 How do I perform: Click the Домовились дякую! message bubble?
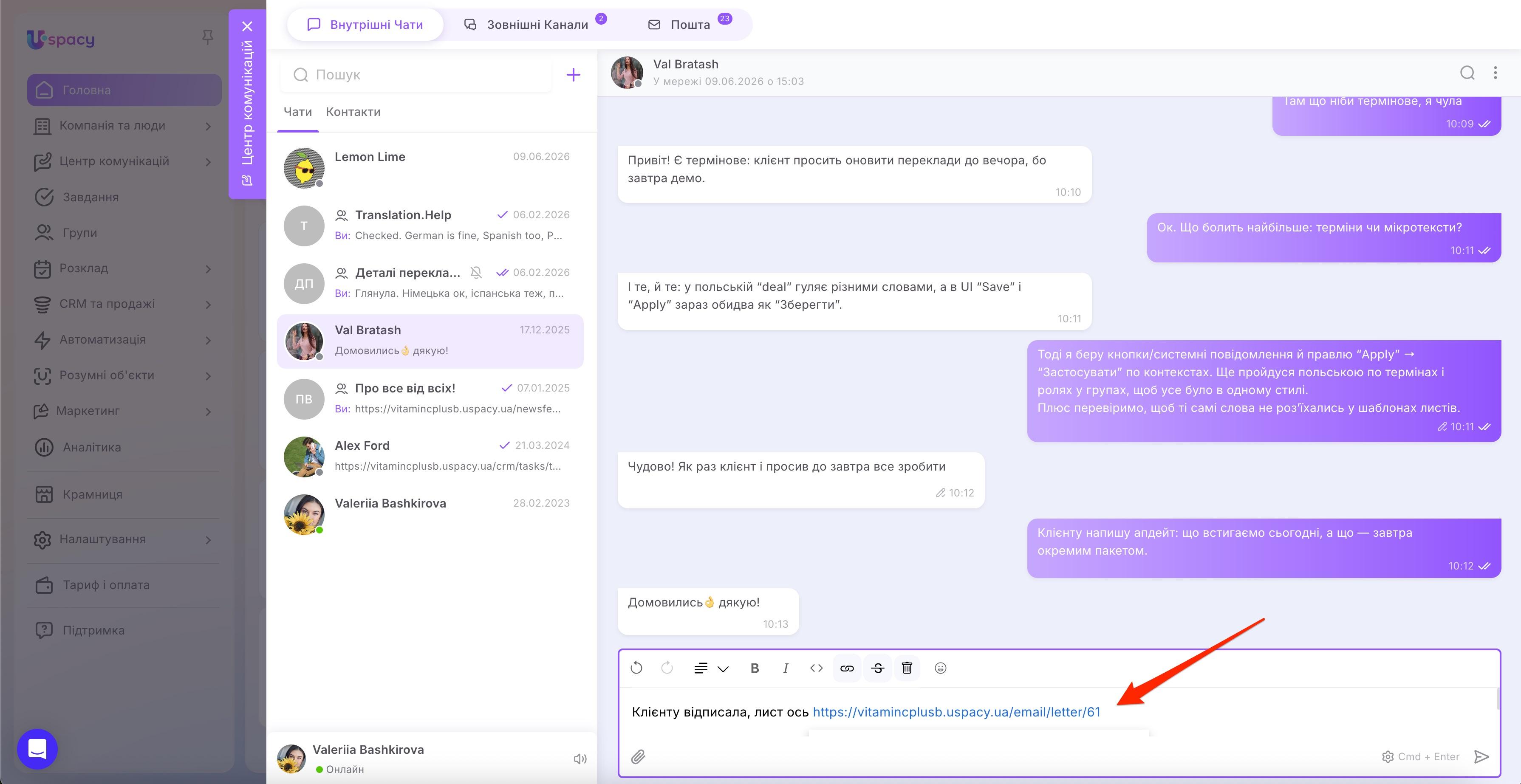708,612
